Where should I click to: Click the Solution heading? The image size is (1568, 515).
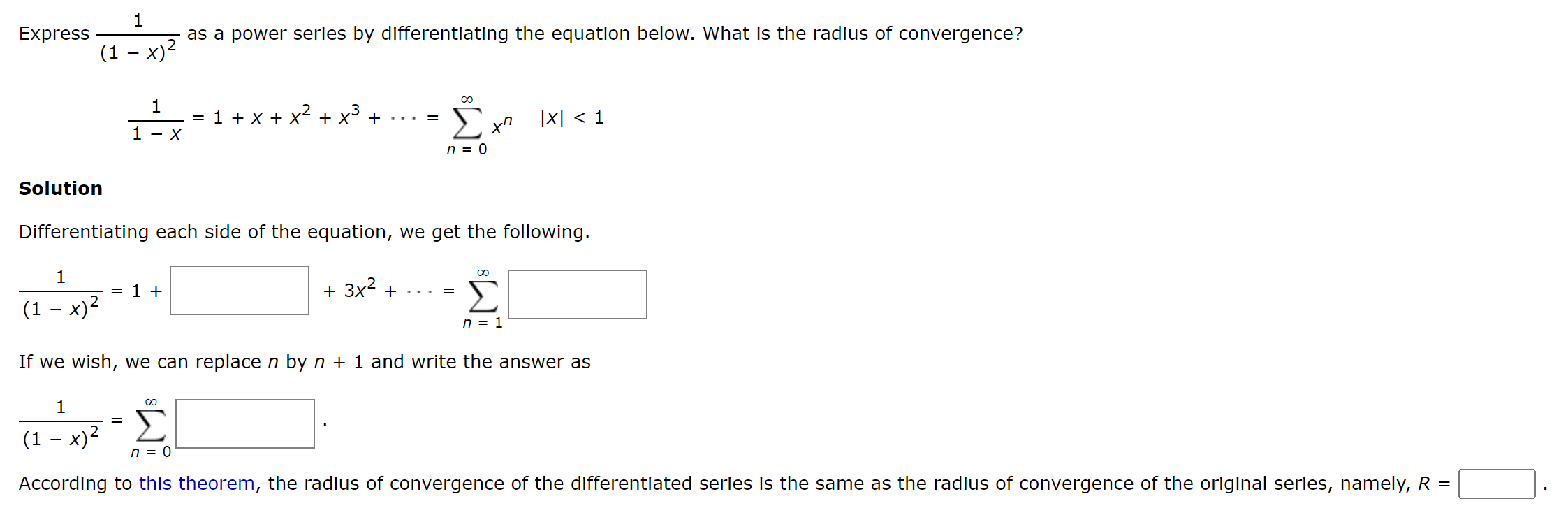[x=60, y=188]
